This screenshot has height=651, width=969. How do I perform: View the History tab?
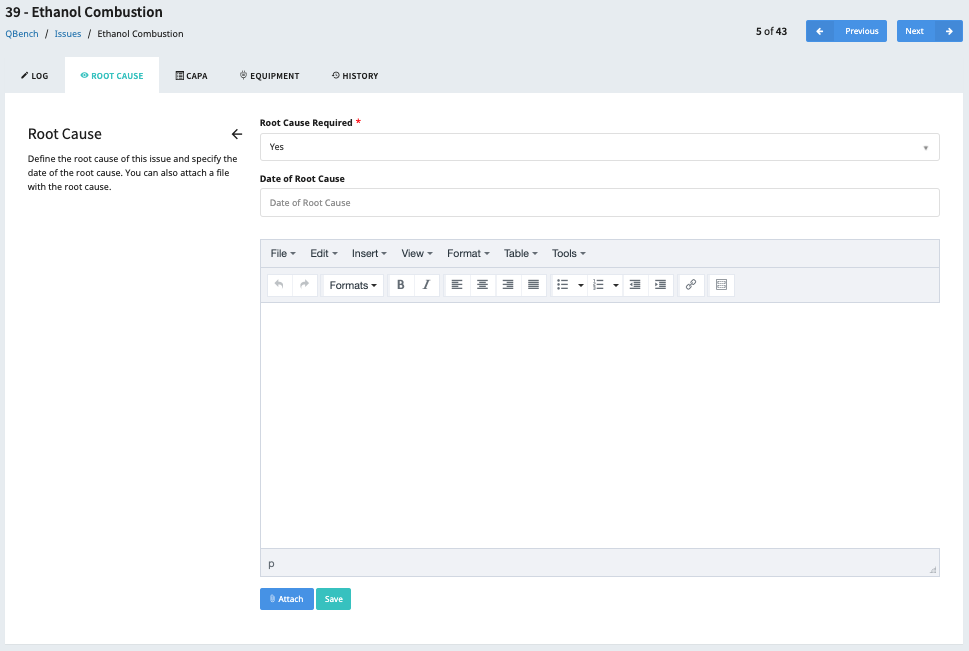pyautogui.click(x=355, y=75)
